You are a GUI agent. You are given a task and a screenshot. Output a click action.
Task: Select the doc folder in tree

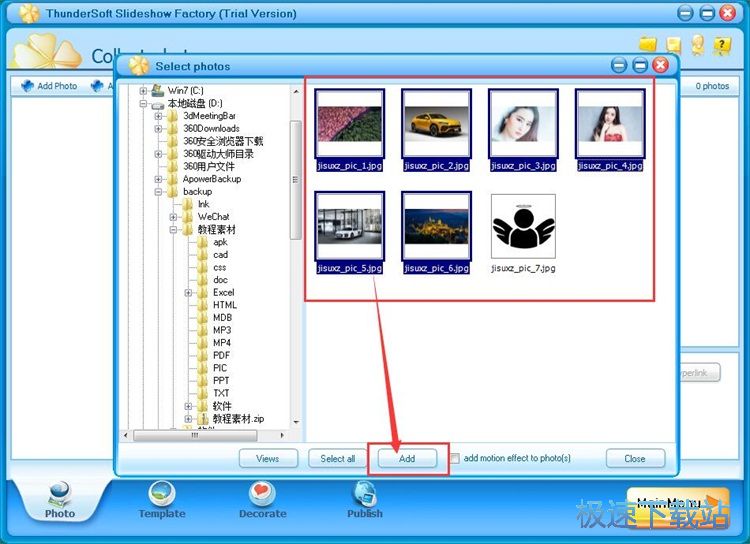220,280
